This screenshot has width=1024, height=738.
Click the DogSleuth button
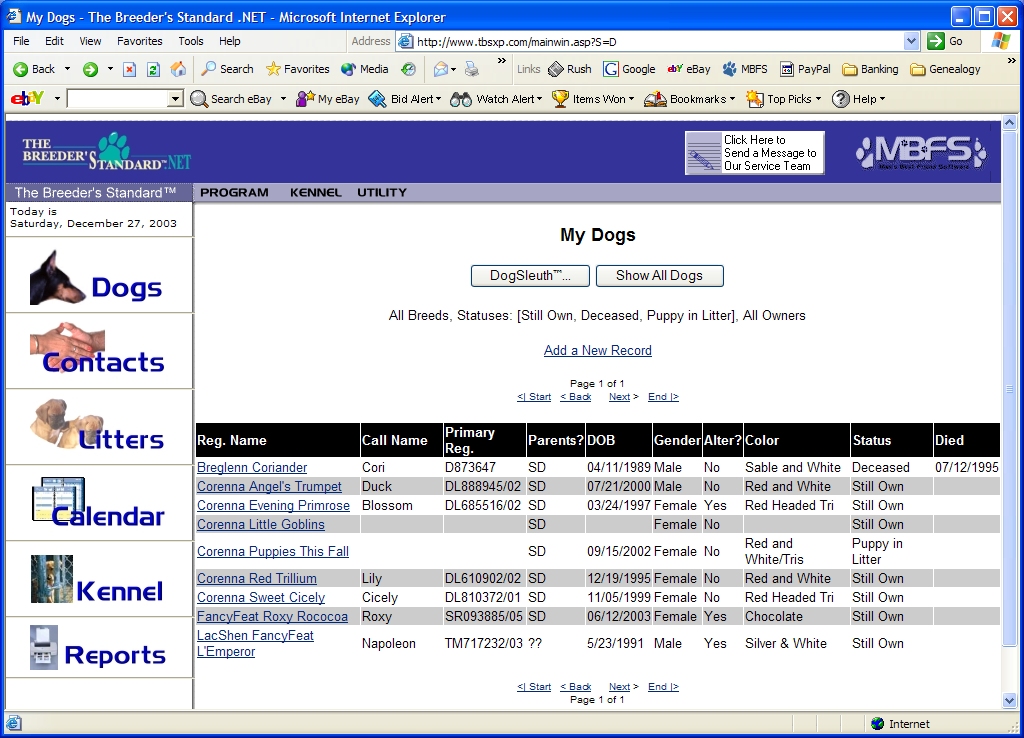tap(529, 276)
